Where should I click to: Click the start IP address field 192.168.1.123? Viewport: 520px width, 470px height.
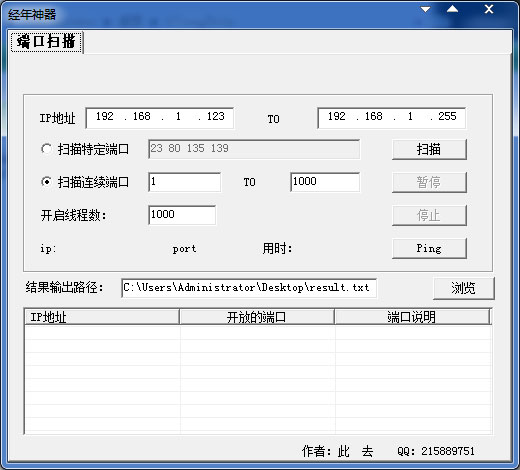pyautogui.click(x=160, y=118)
